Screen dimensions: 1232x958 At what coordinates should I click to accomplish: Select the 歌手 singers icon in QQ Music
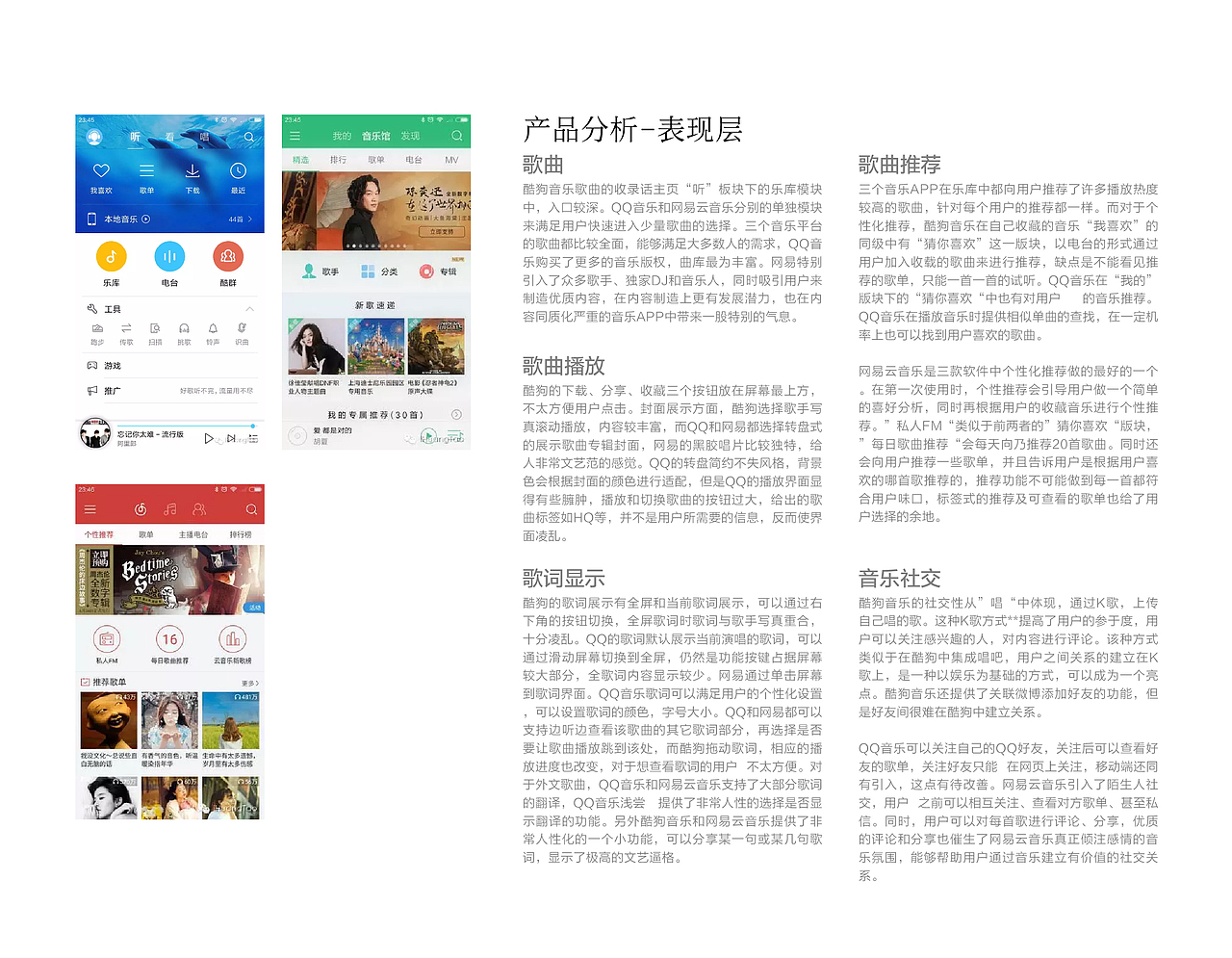308,271
